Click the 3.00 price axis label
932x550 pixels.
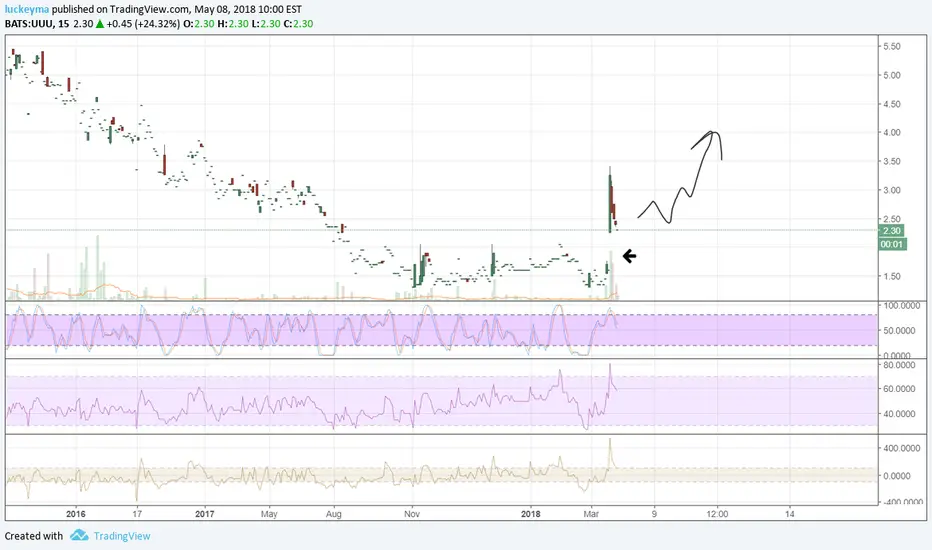(892, 190)
